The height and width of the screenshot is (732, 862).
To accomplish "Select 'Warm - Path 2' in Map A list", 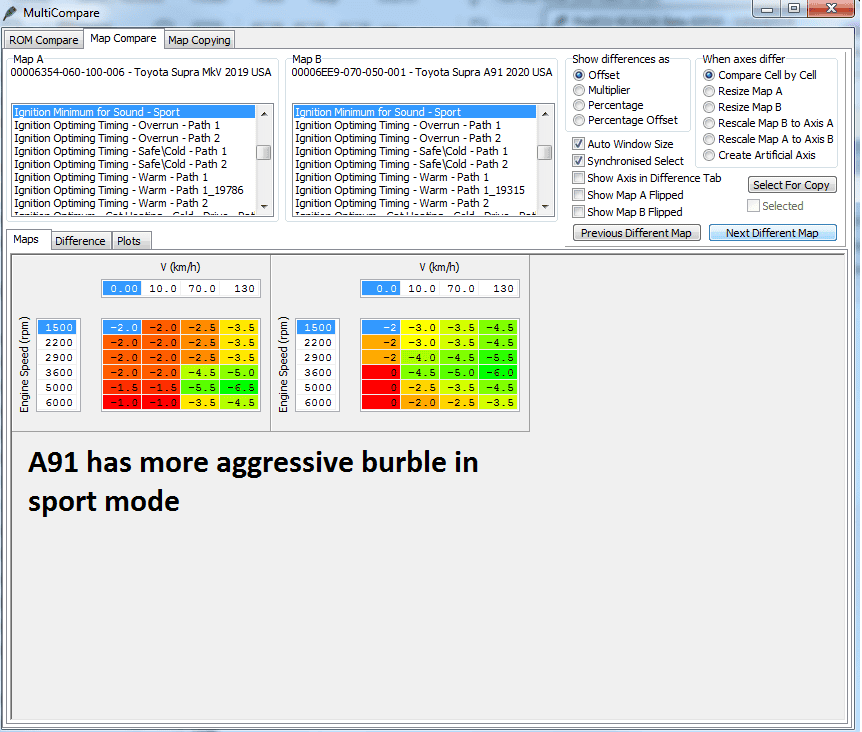I will click(x=134, y=203).
